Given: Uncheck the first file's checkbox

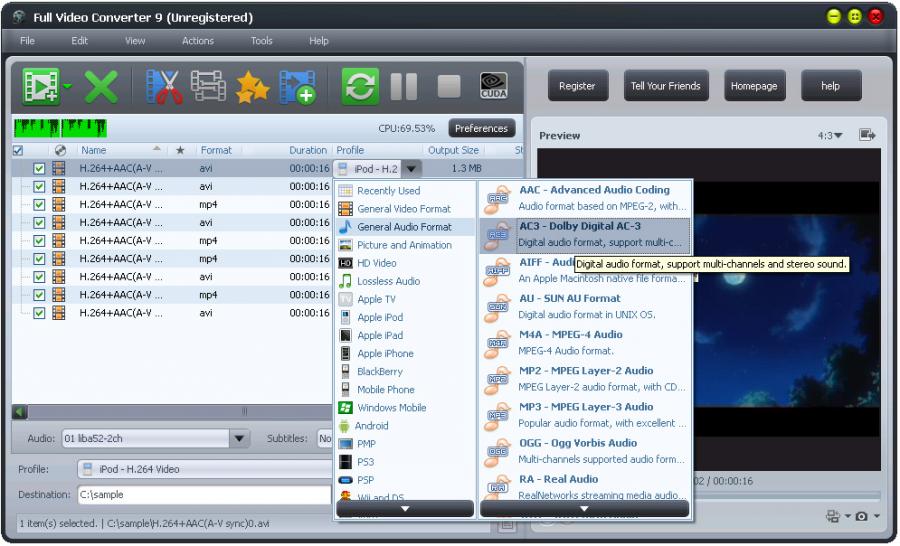Looking at the screenshot, I should [x=39, y=169].
